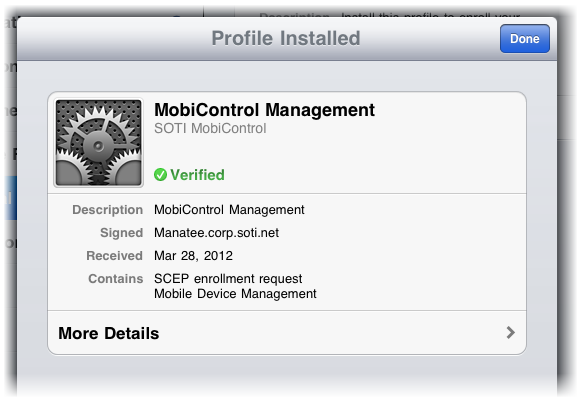Screen dimensions: 581x397
Task: Click the Description field label
Action: [107, 210]
